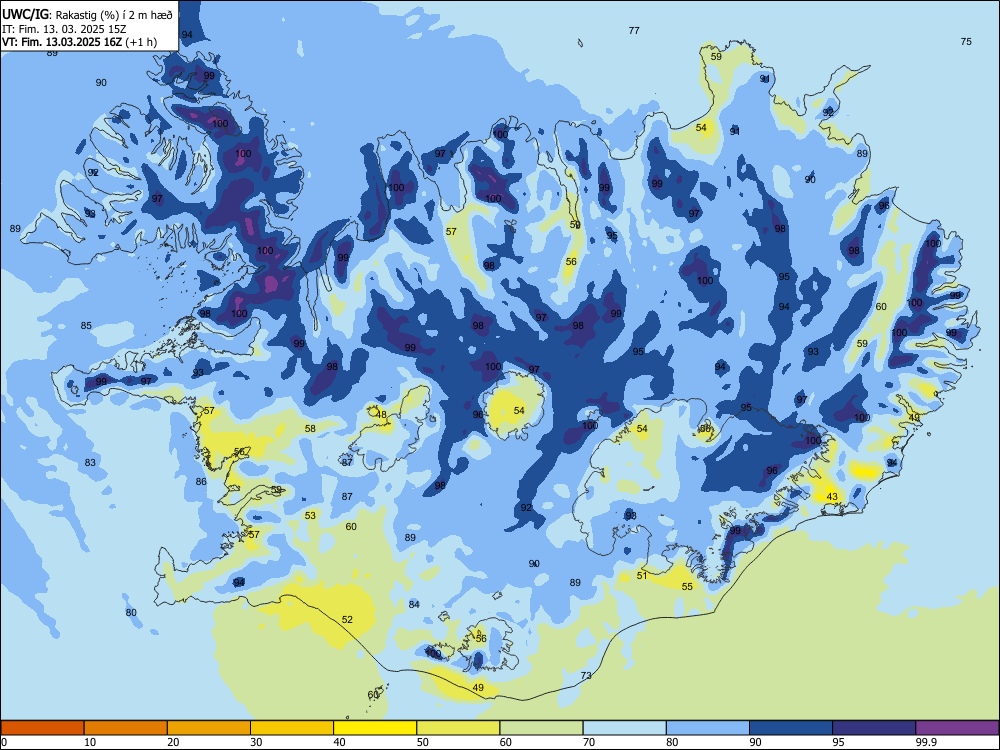The height and width of the screenshot is (750, 1000).
Task: Pick the pale yellow 50–60 legend swatch
Action: (458, 728)
